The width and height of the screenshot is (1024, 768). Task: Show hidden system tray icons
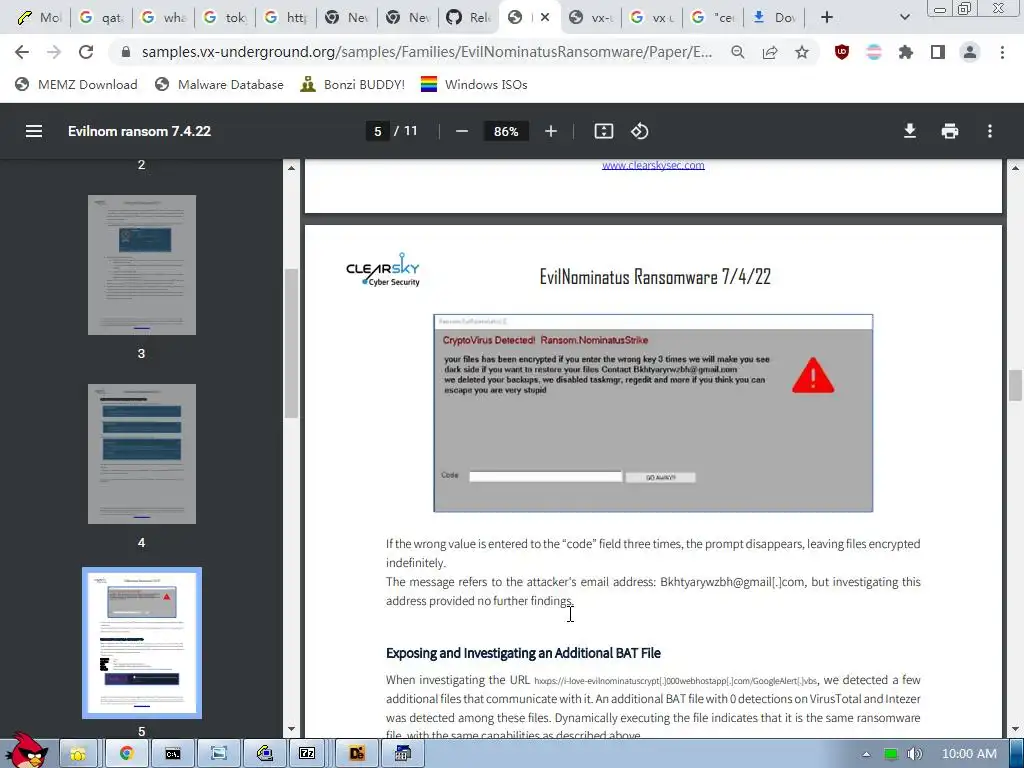(866, 754)
